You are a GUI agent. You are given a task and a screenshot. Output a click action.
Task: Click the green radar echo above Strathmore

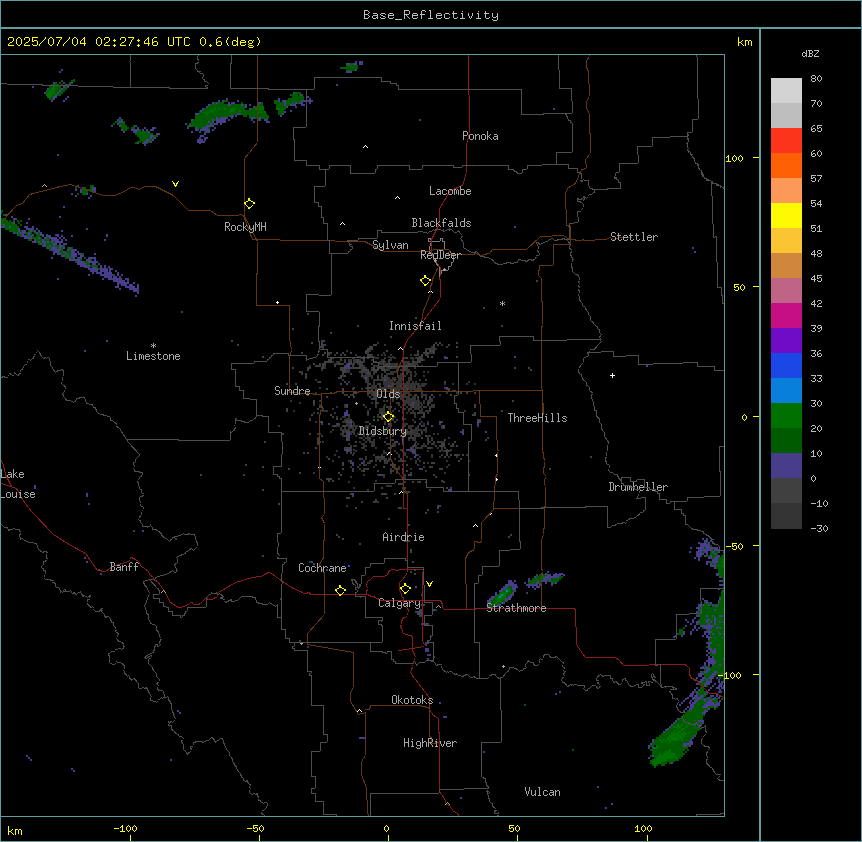pyautogui.click(x=502, y=594)
